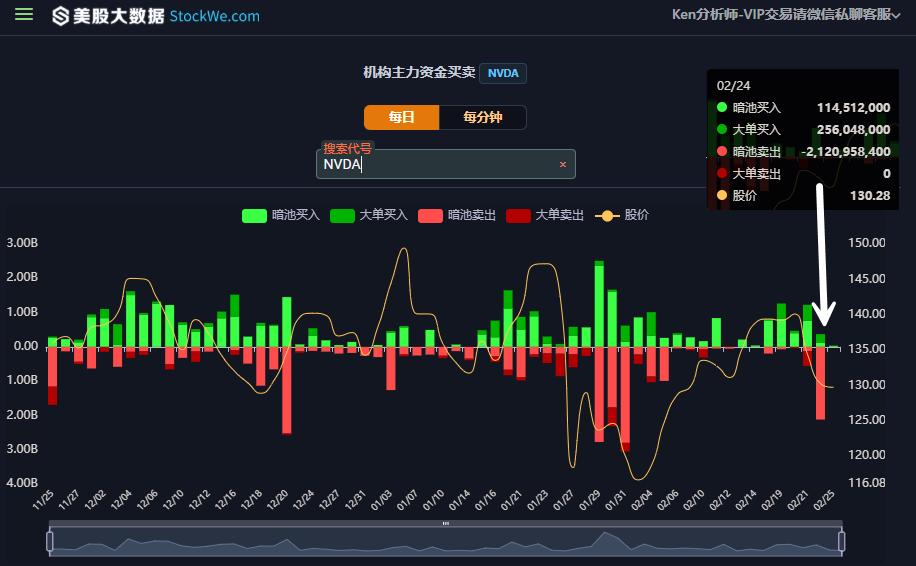Clear the NVDA search text
The image size is (916, 566).
(562, 164)
